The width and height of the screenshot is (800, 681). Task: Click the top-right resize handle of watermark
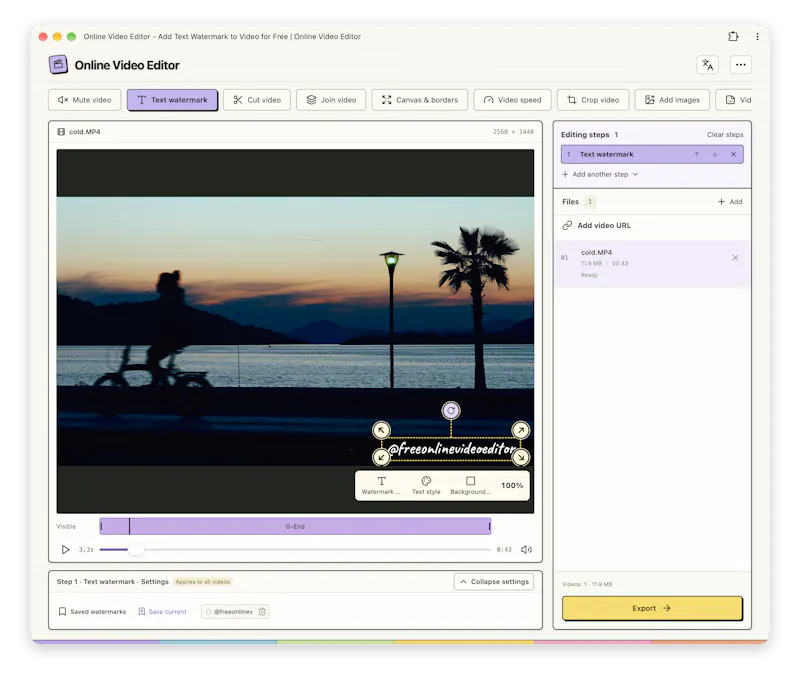[x=520, y=430]
